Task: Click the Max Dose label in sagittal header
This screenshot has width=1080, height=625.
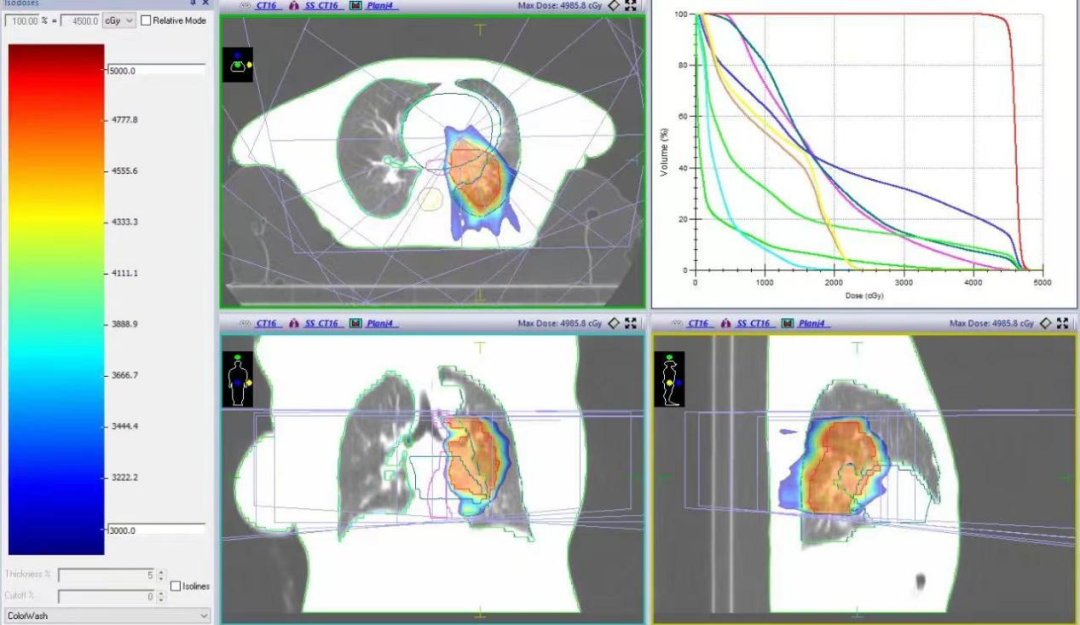Action: click(x=991, y=323)
